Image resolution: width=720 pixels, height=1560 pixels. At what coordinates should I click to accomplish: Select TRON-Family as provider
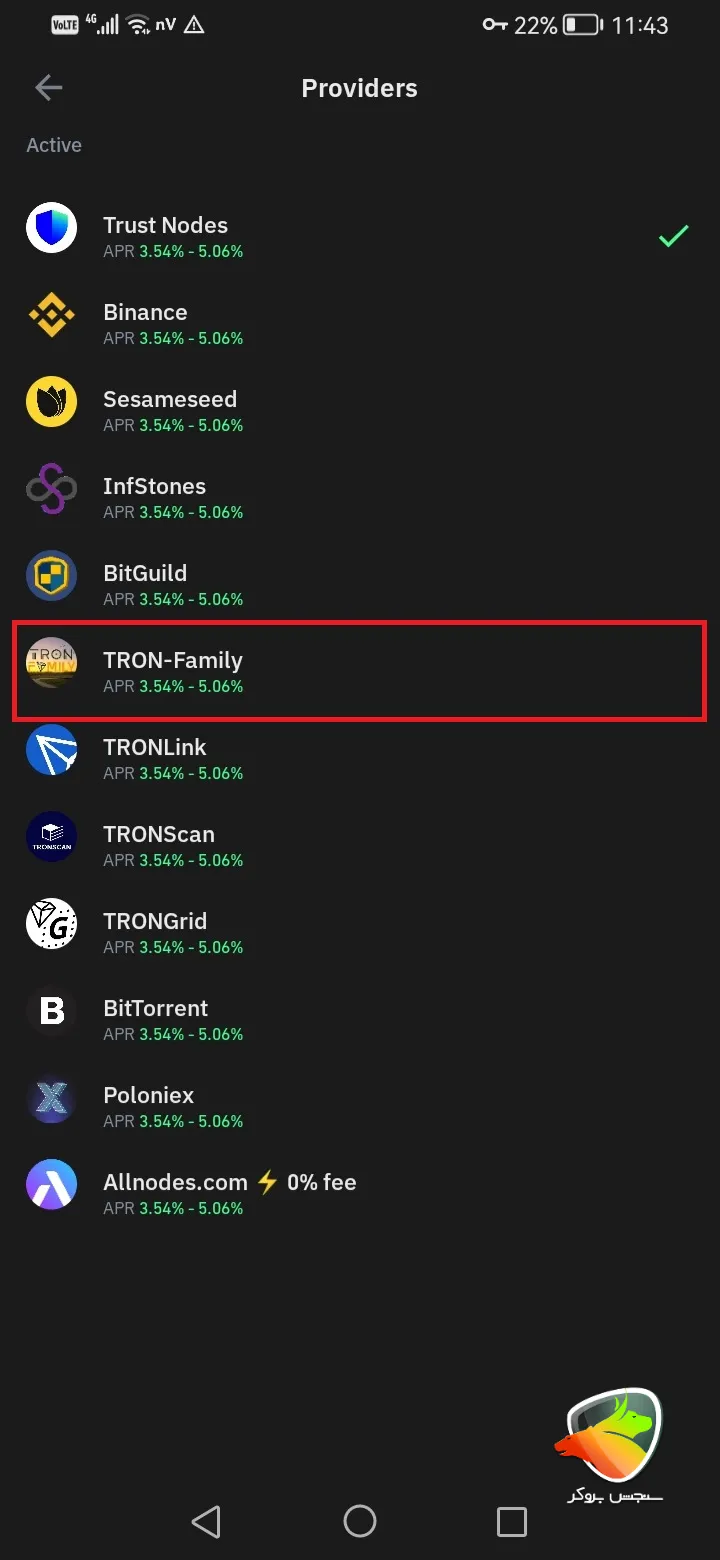pos(172,661)
